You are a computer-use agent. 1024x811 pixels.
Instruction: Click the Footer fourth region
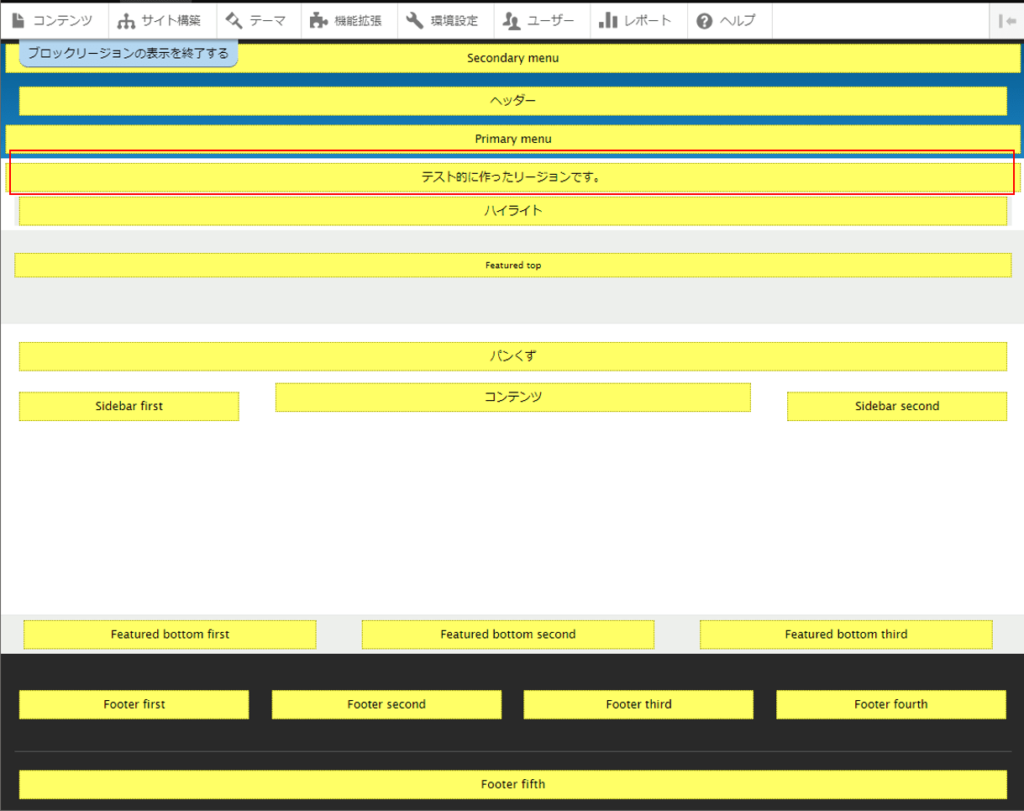coord(890,704)
